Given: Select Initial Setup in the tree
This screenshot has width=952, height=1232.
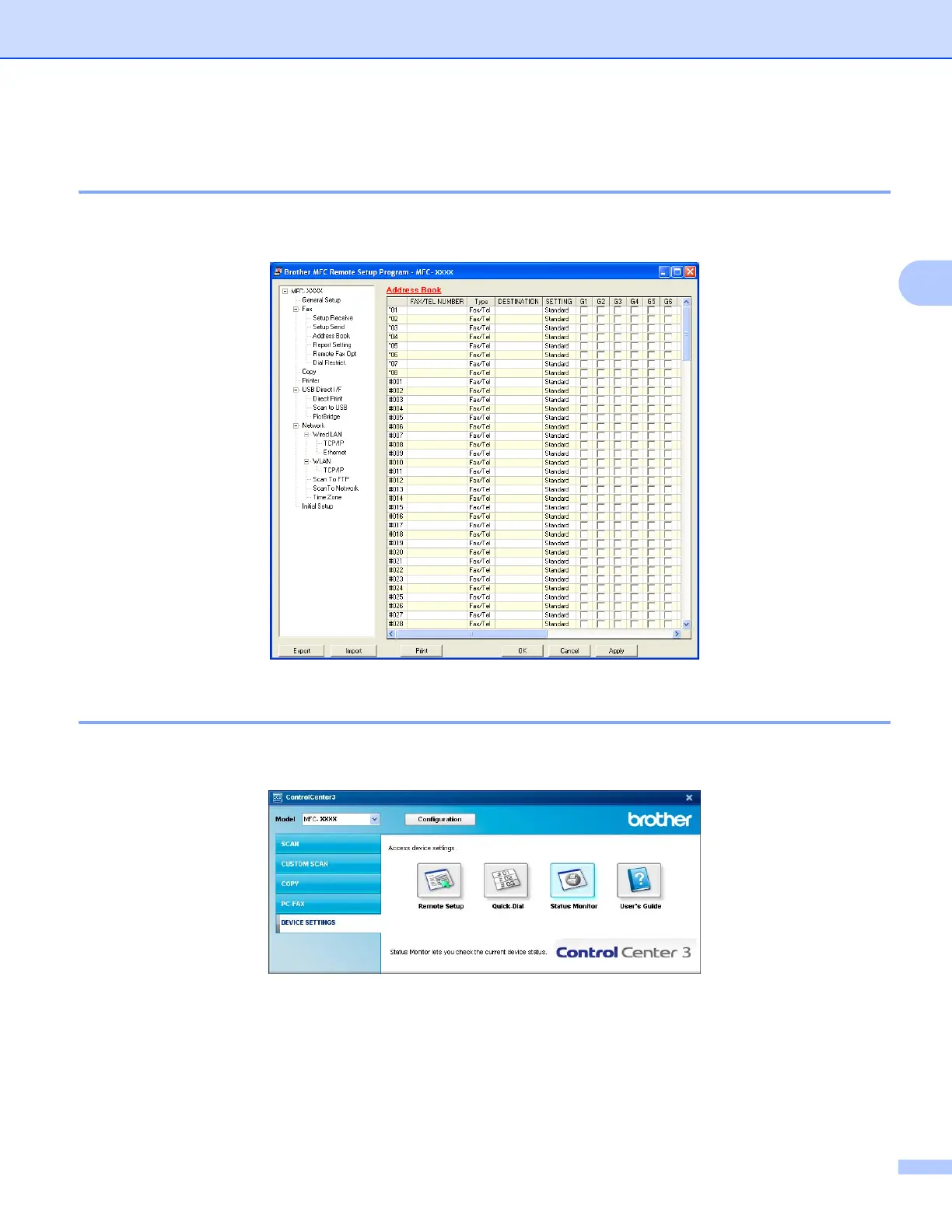Looking at the screenshot, I should [x=317, y=506].
